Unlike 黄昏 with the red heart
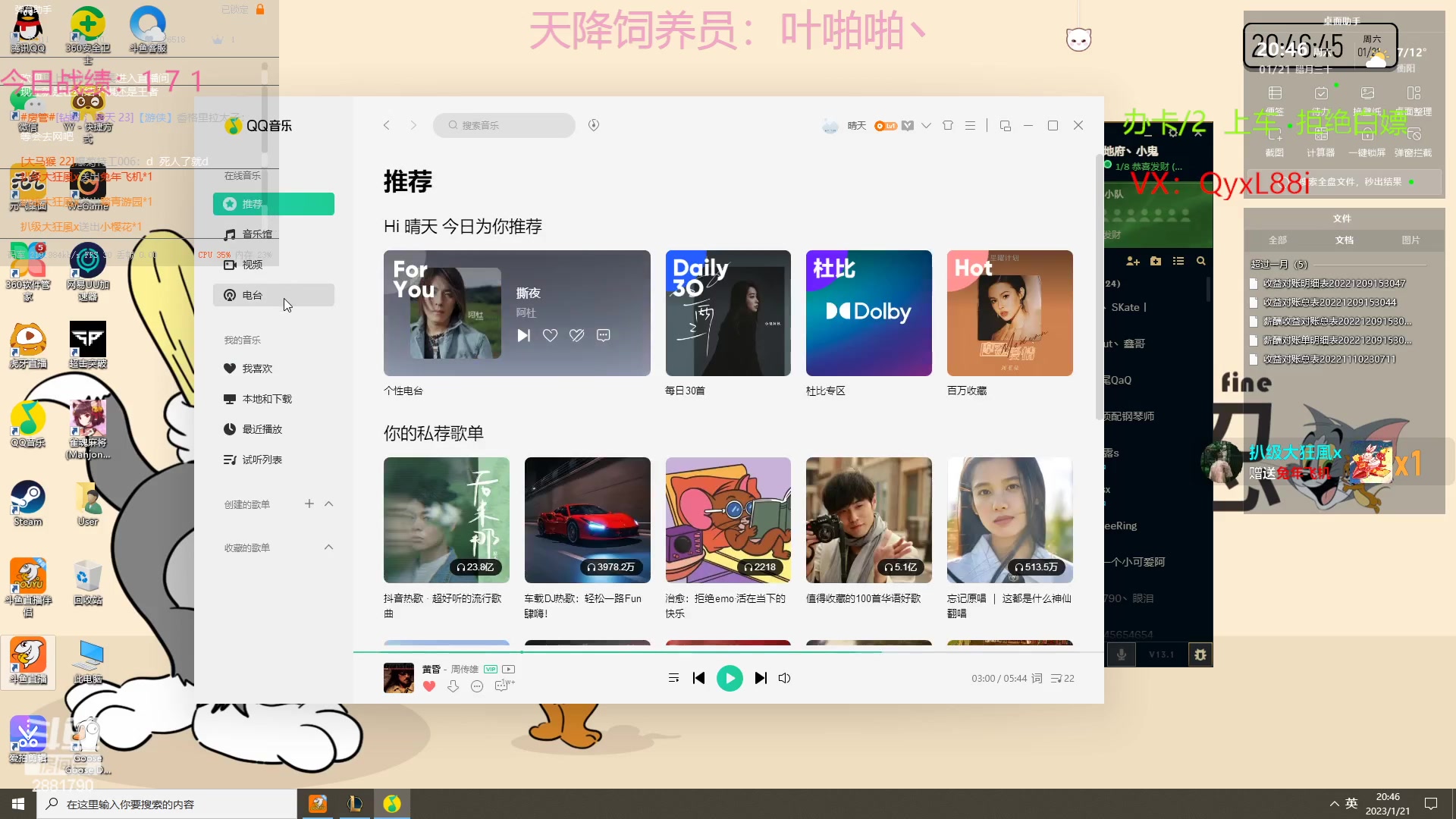Screen dimensions: 1456x819 click(429, 686)
